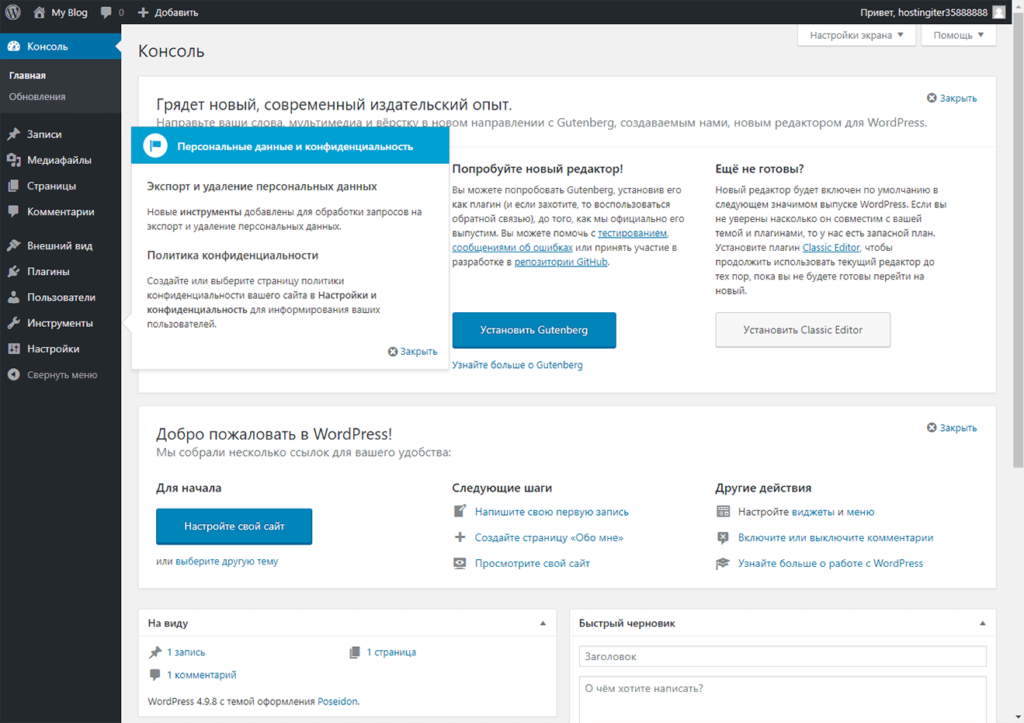This screenshot has width=1024, height=723.
Task: Click the Внешний вид brush icon
Action: click(14, 246)
